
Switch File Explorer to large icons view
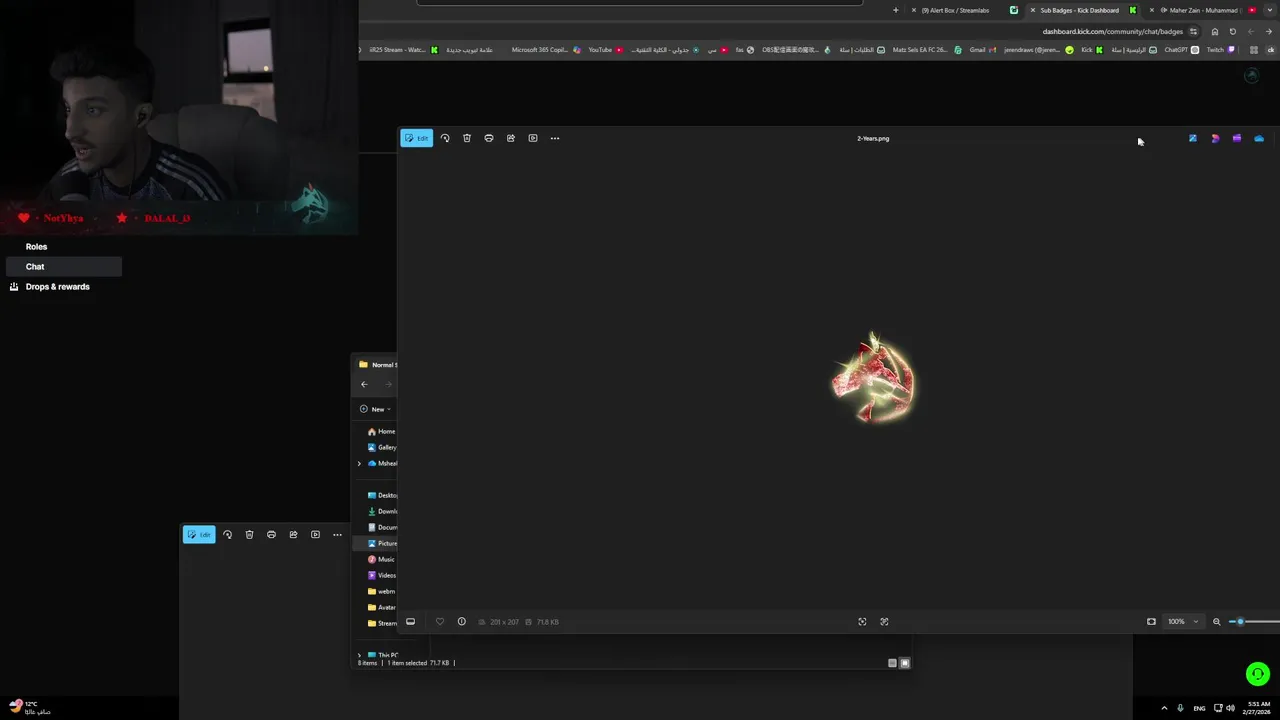tap(905, 663)
